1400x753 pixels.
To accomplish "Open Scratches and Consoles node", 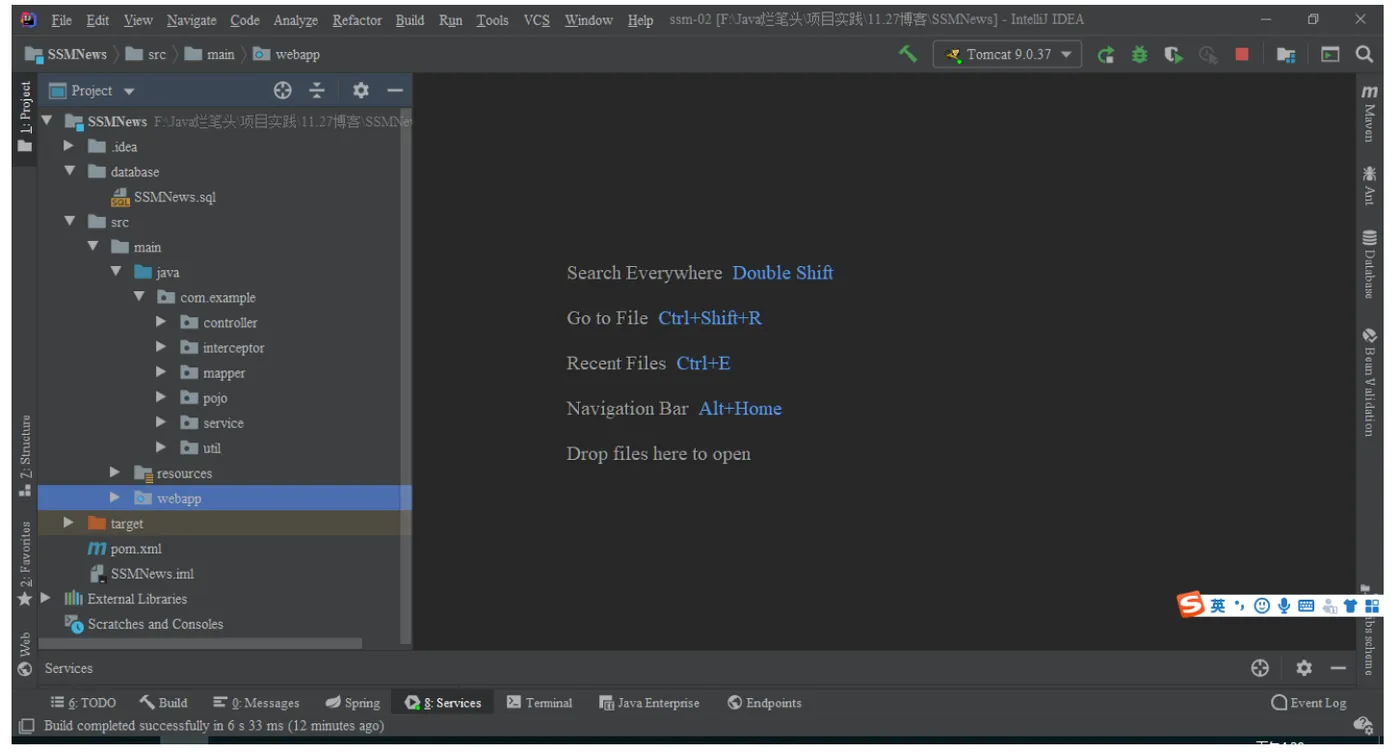I will [144, 624].
